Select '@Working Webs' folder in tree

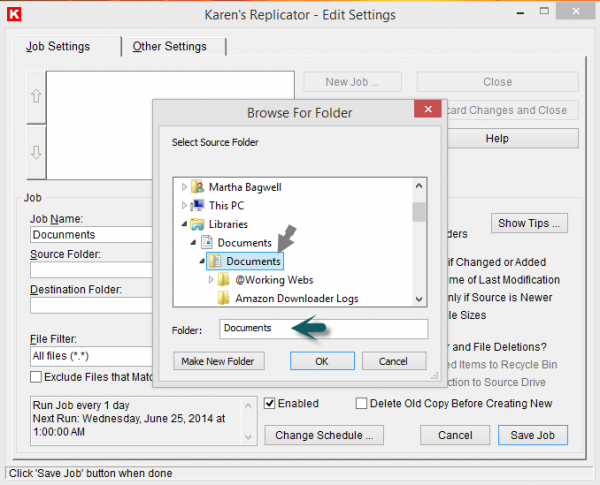274,280
